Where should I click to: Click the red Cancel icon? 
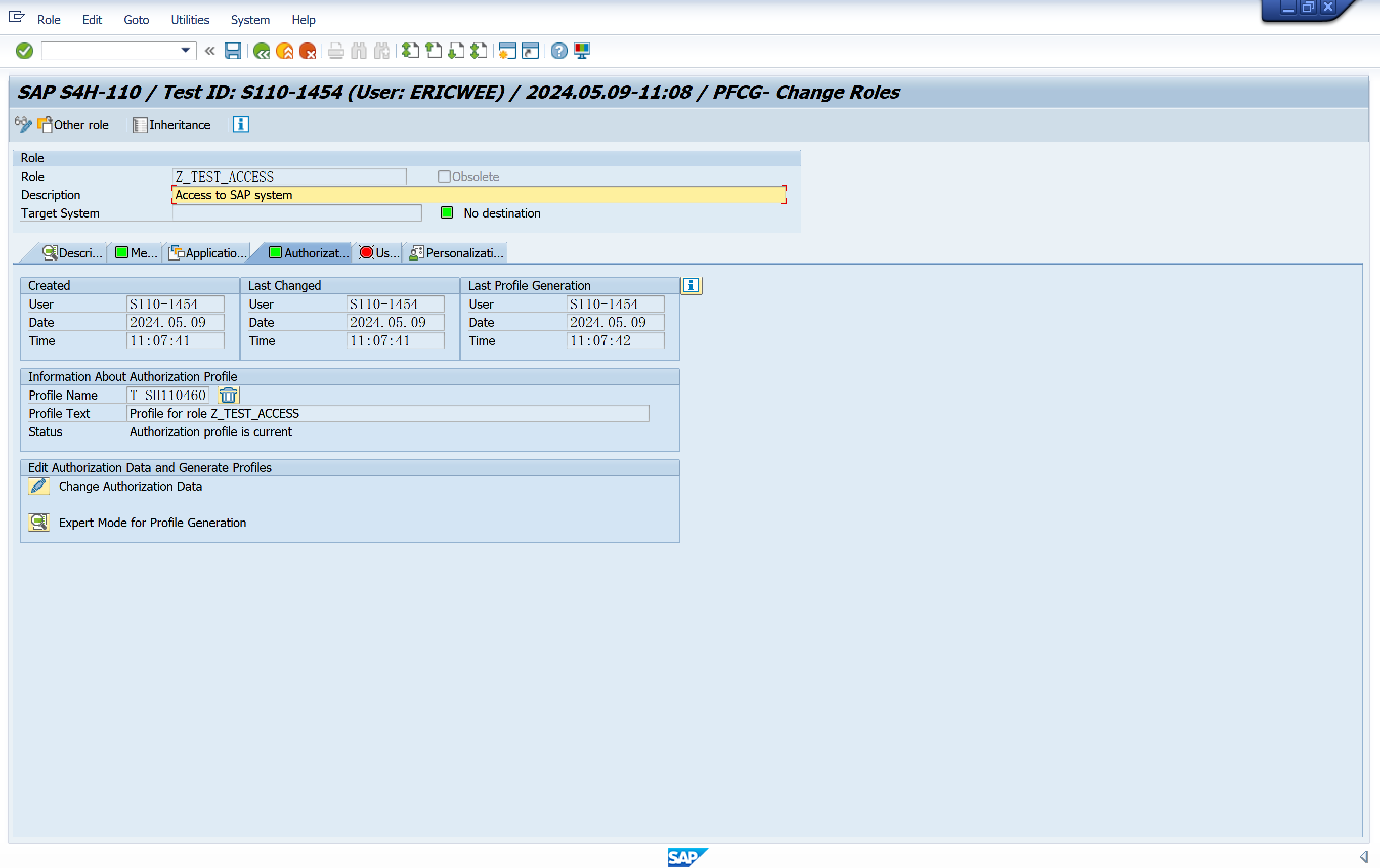[307, 51]
